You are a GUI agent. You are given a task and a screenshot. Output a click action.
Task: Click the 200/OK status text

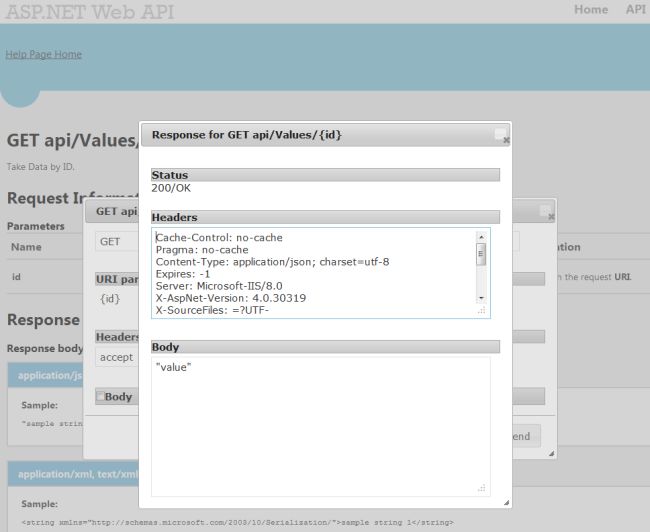171,188
